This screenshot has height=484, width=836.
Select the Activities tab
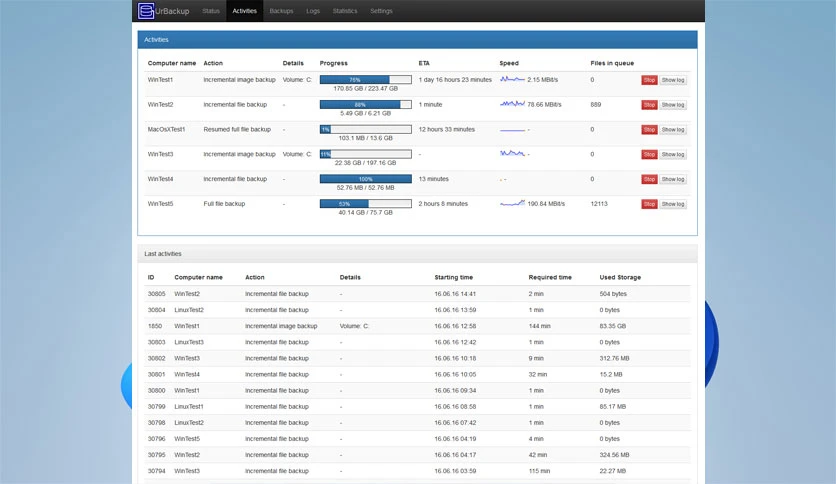coord(245,11)
